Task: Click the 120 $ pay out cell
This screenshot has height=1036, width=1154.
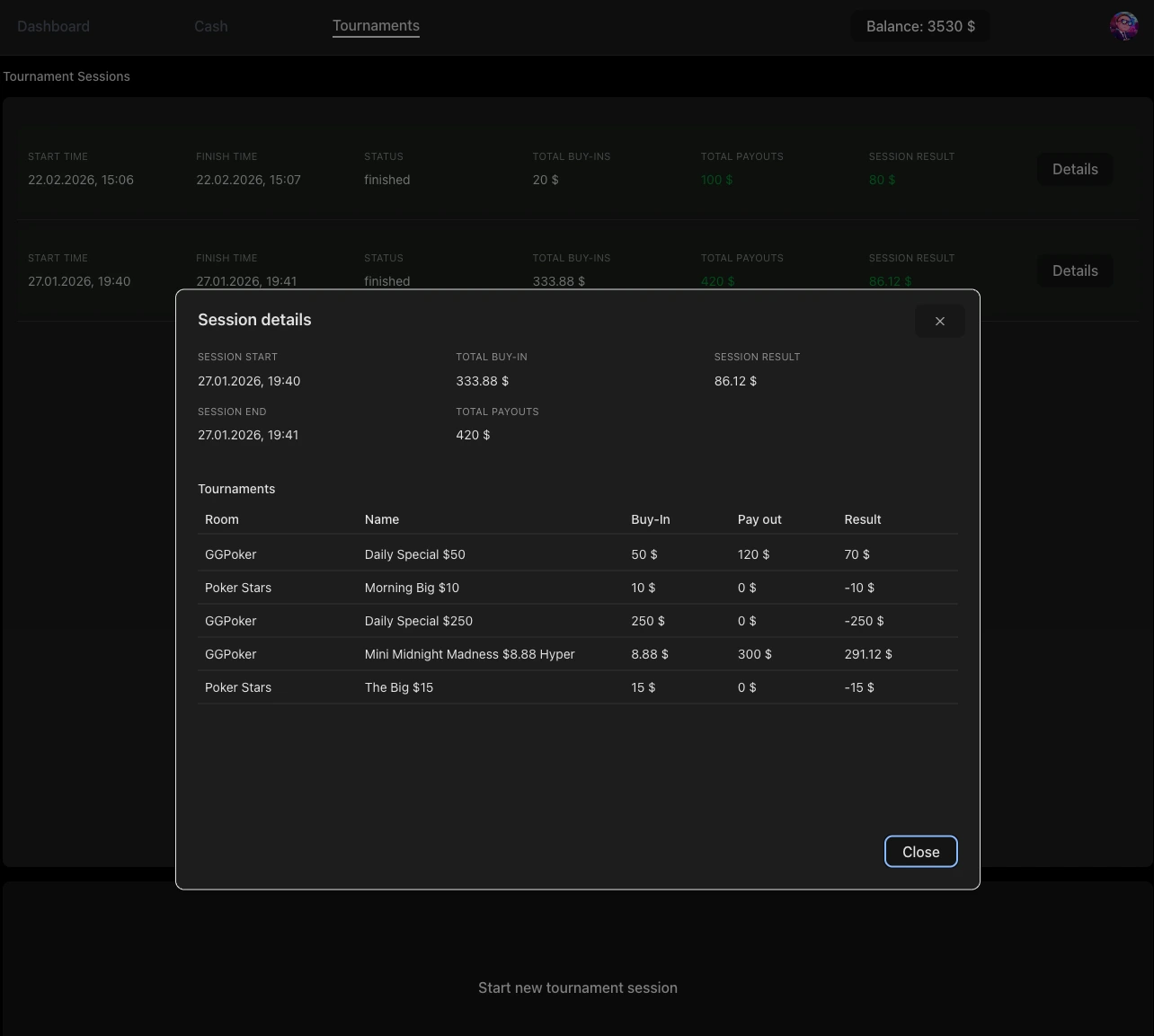Action: [x=754, y=554]
